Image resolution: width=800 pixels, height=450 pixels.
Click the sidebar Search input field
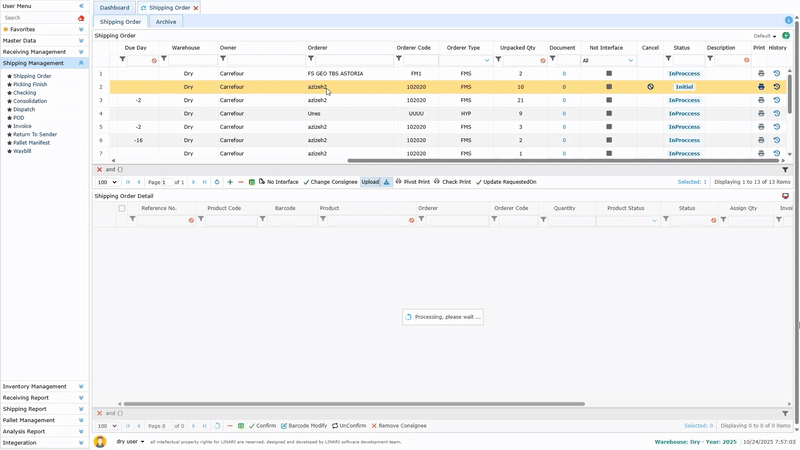pos(38,18)
